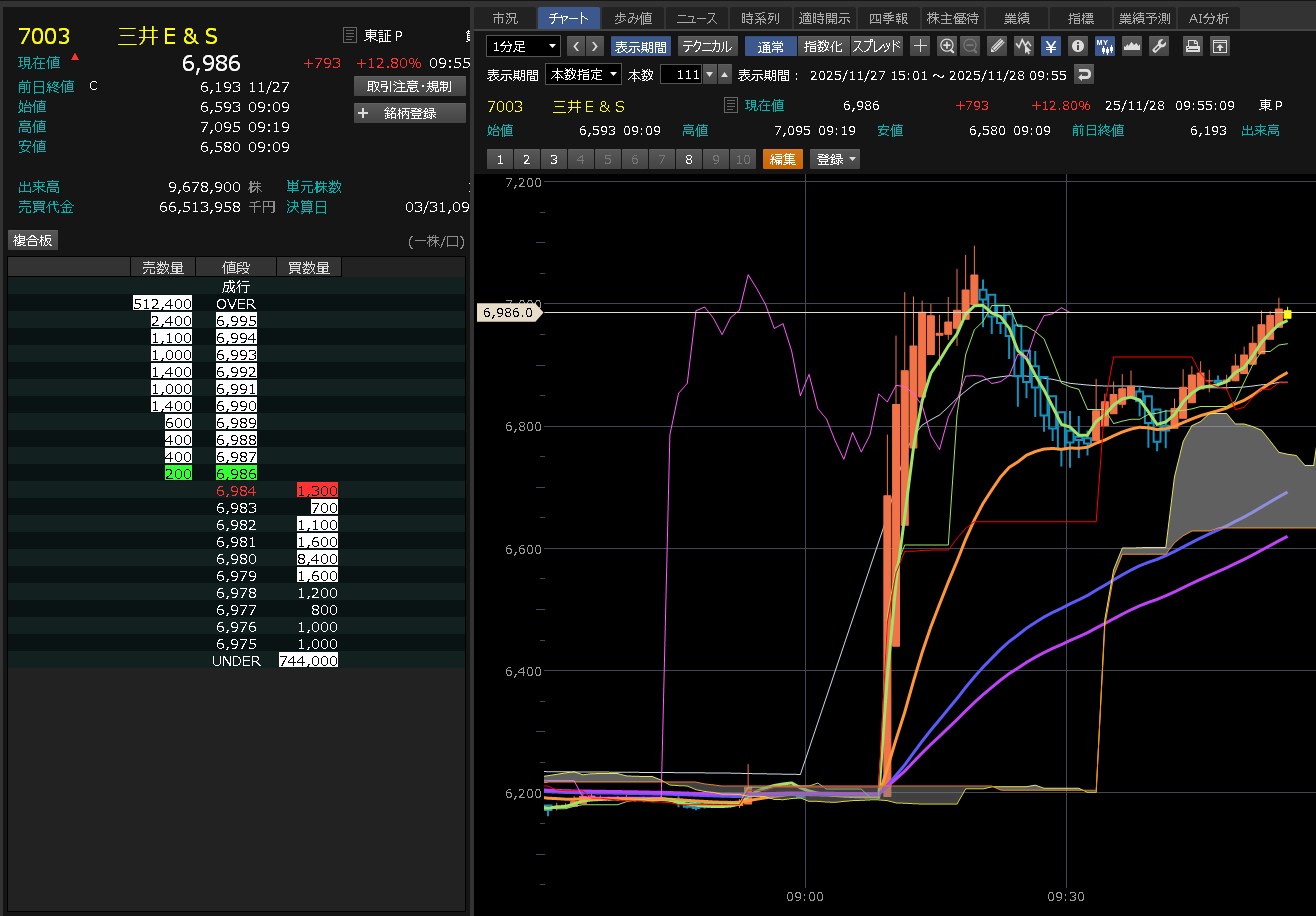Select the pencil drawing tool icon

(x=997, y=46)
